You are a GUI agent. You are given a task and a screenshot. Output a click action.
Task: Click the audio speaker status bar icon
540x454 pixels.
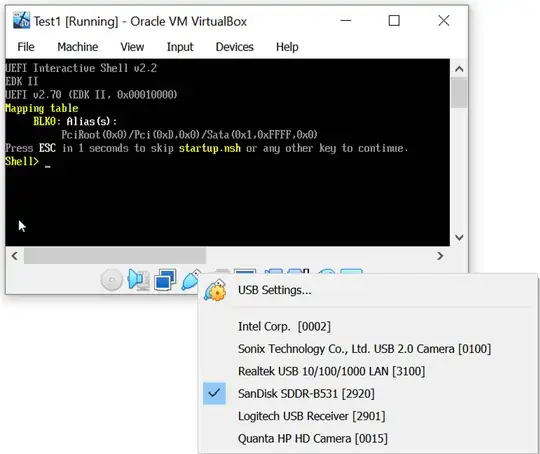(x=138, y=279)
